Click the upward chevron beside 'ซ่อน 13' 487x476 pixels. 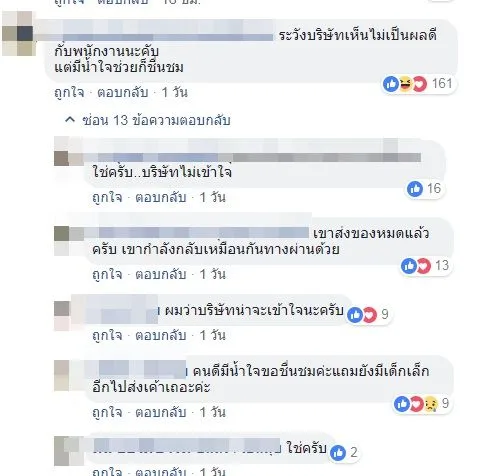(x=70, y=120)
